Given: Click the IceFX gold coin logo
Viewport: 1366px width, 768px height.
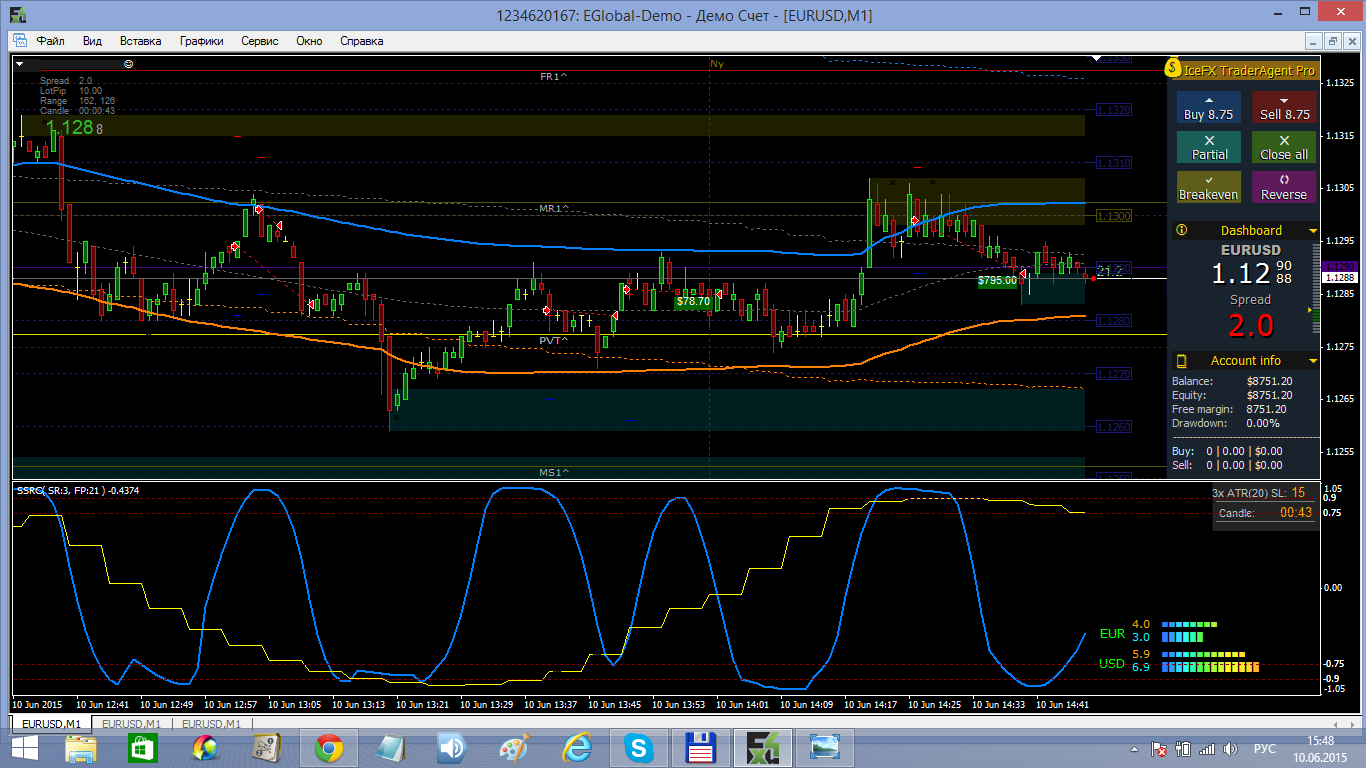Looking at the screenshot, I should (x=1174, y=69).
